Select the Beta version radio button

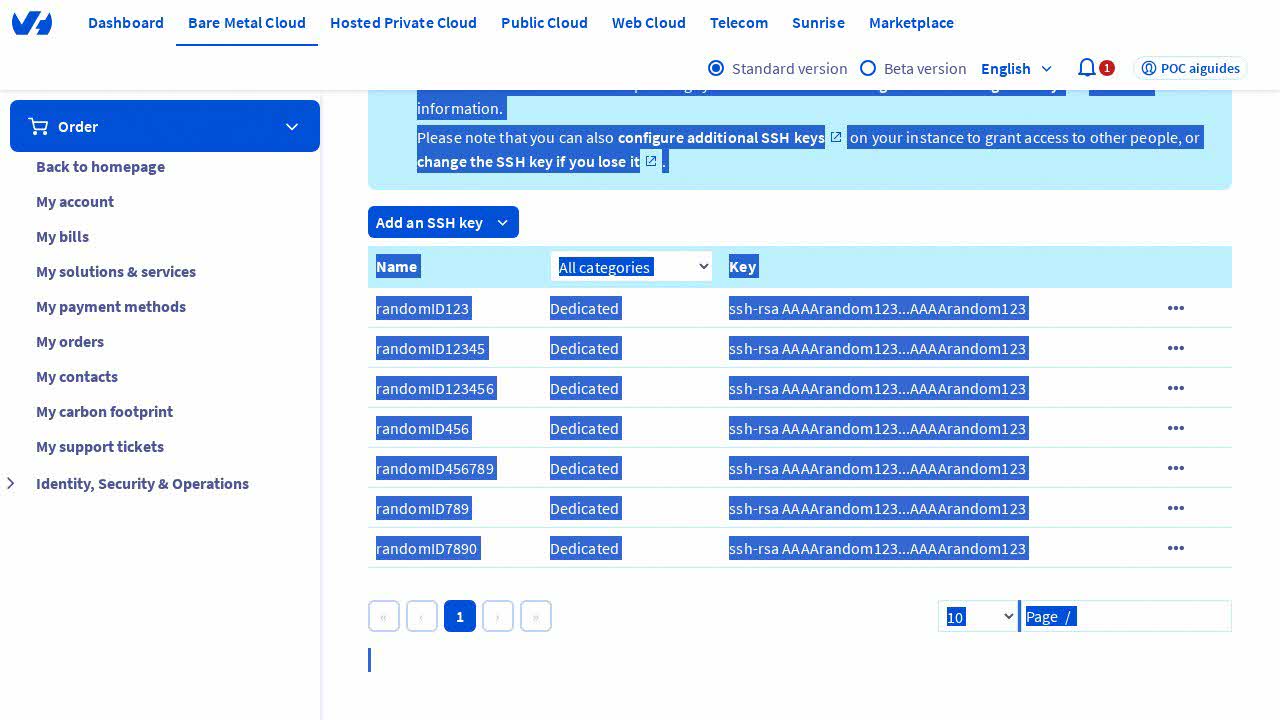coord(868,68)
